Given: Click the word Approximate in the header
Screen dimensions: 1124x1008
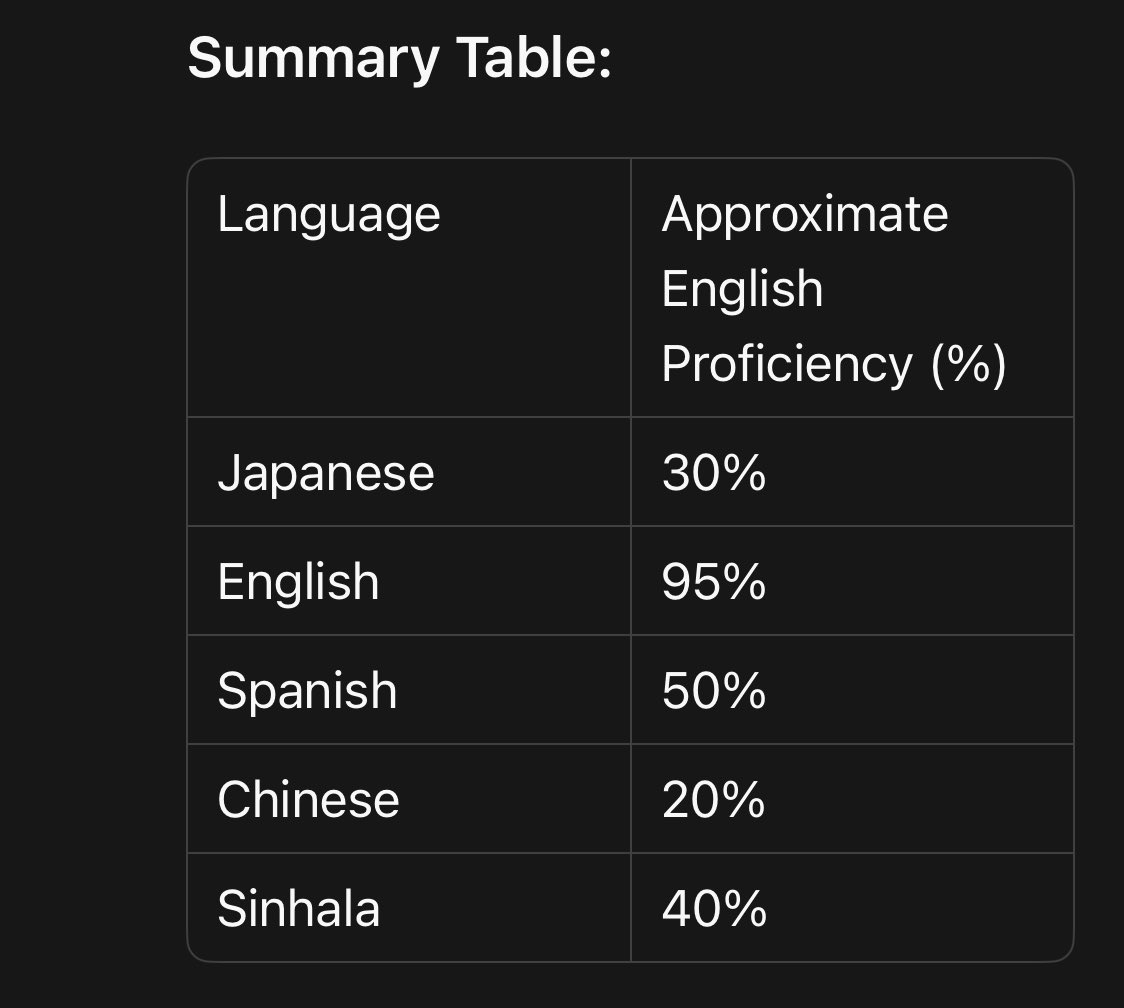Looking at the screenshot, I should tap(804, 215).
